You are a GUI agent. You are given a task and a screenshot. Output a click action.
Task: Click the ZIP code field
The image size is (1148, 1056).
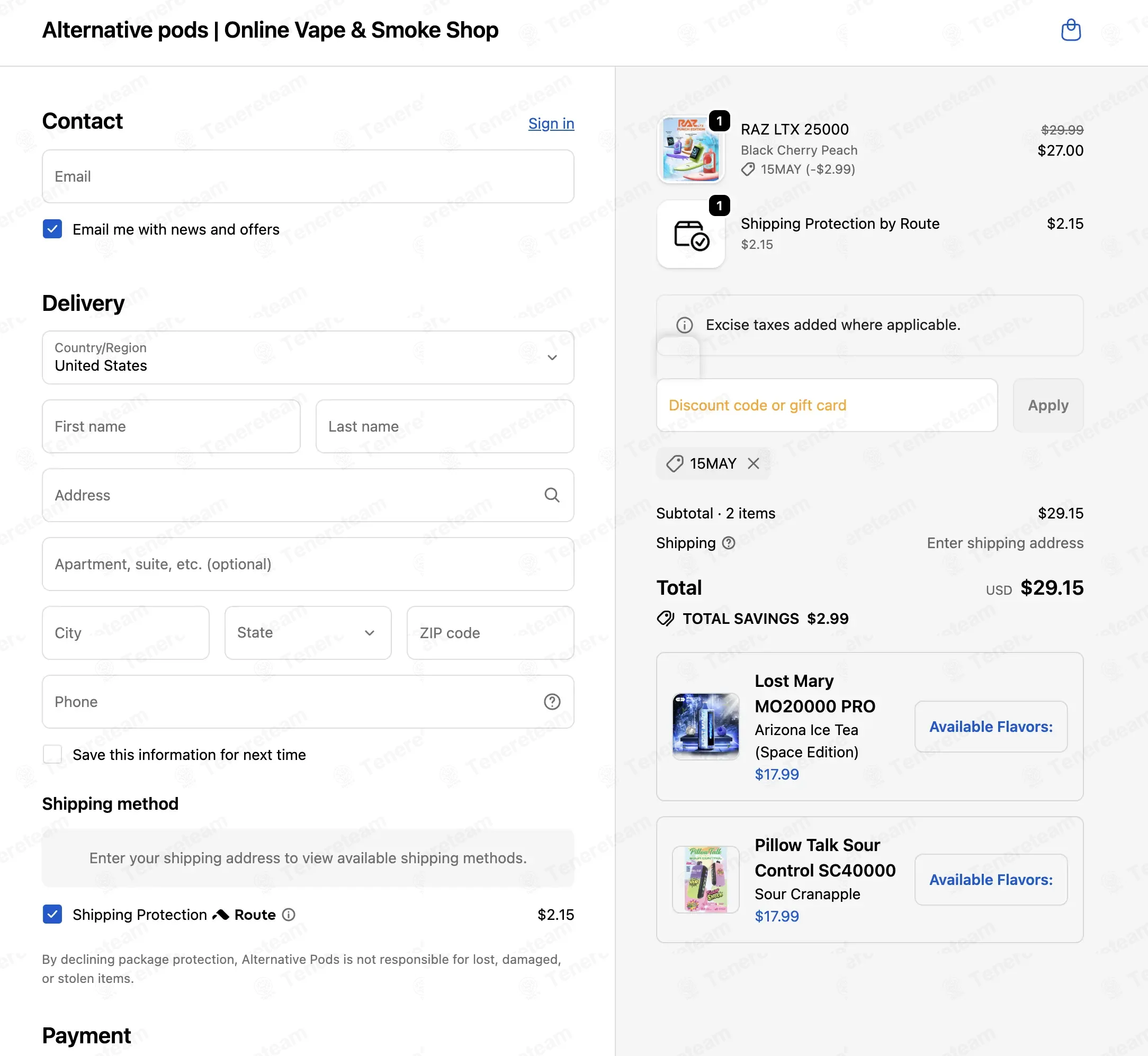click(x=490, y=632)
